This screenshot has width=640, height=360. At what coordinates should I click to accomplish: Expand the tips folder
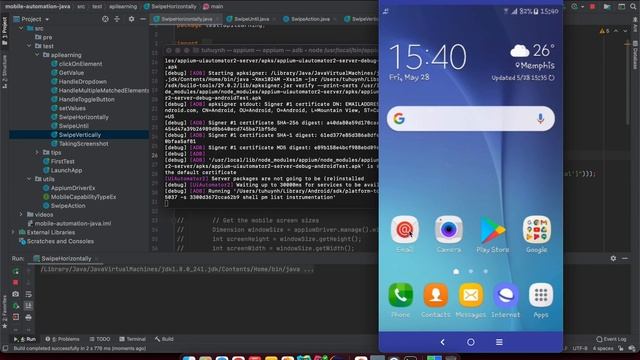[37, 152]
